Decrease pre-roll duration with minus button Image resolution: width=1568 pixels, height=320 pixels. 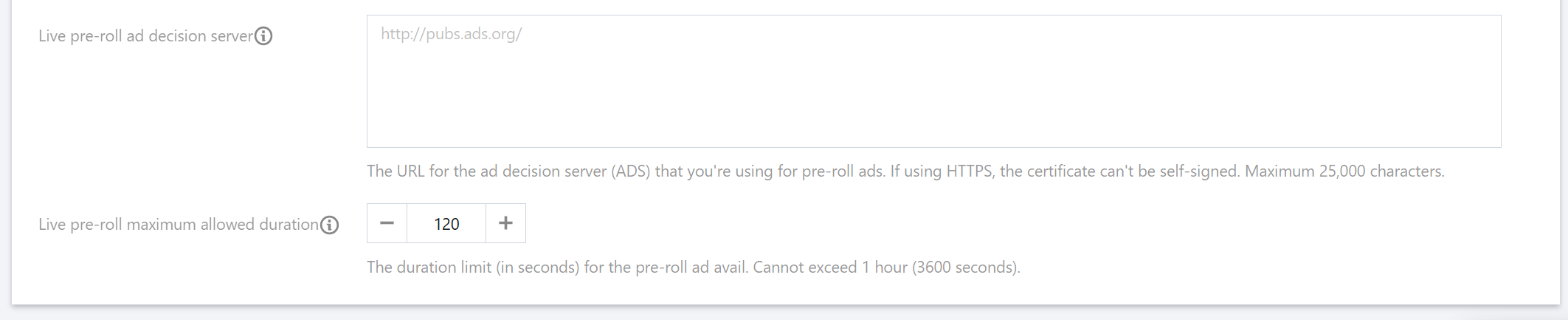387,223
